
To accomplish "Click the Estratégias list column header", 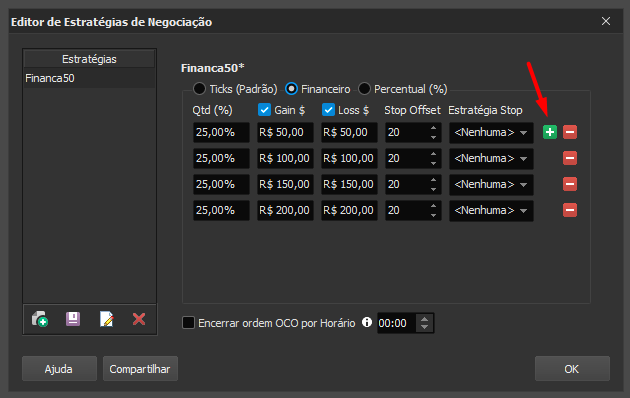I will 89,59.
